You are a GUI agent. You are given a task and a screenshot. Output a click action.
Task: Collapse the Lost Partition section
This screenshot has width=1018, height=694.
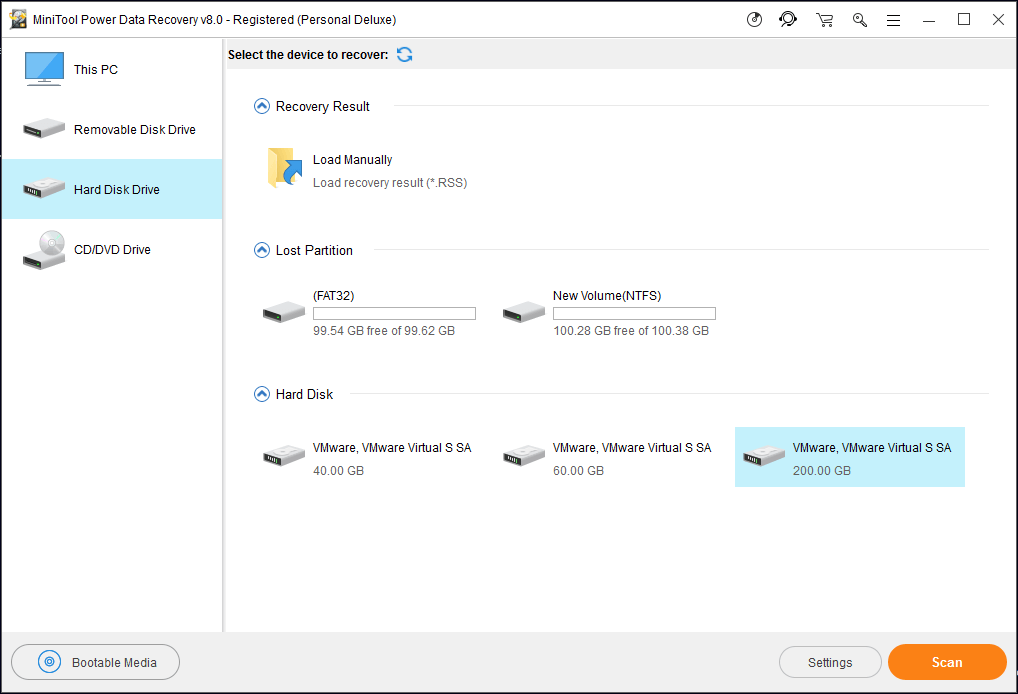(261, 250)
